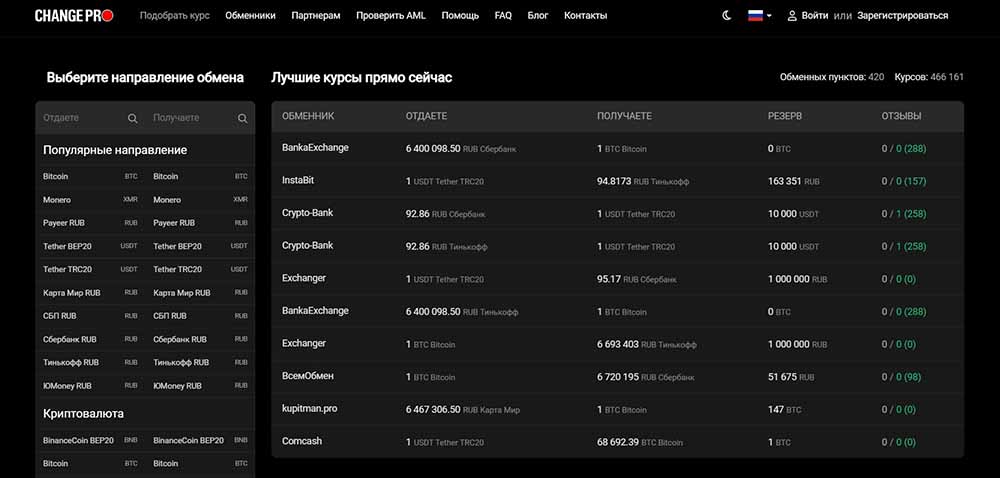This screenshot has width=1000, height=478.
Task: Open Подобрать курс menu item
Action: 175,16
